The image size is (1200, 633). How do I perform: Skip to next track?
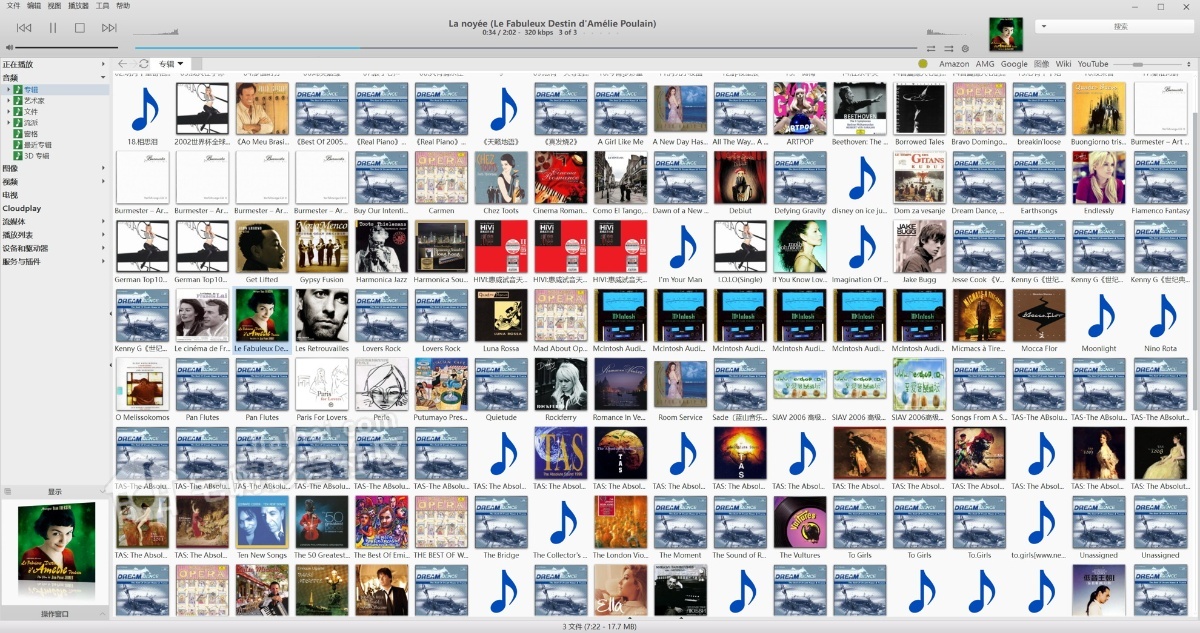click(x=109, y=28)
